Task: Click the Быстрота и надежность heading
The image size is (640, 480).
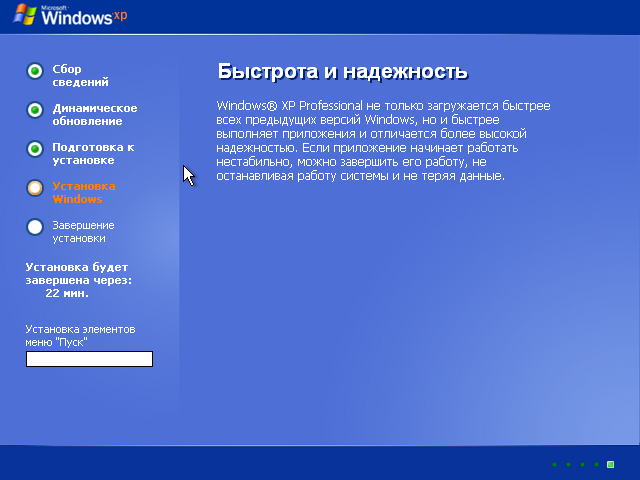Action: 342,71
